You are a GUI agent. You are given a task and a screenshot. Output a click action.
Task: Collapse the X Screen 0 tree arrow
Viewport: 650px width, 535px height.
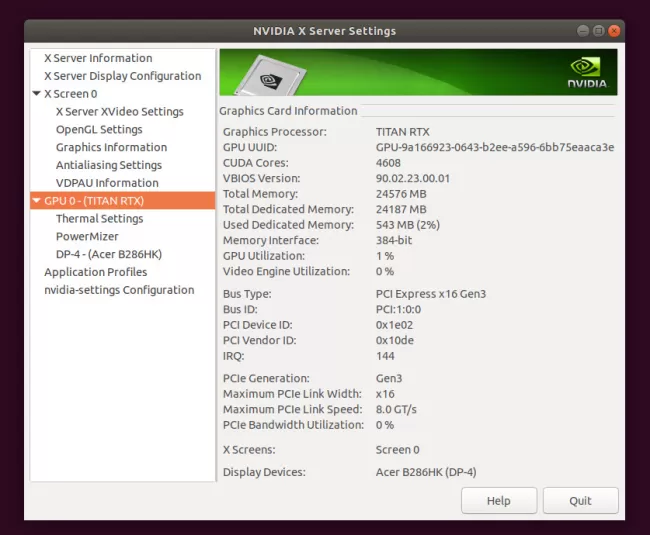(x=36, y=93)
